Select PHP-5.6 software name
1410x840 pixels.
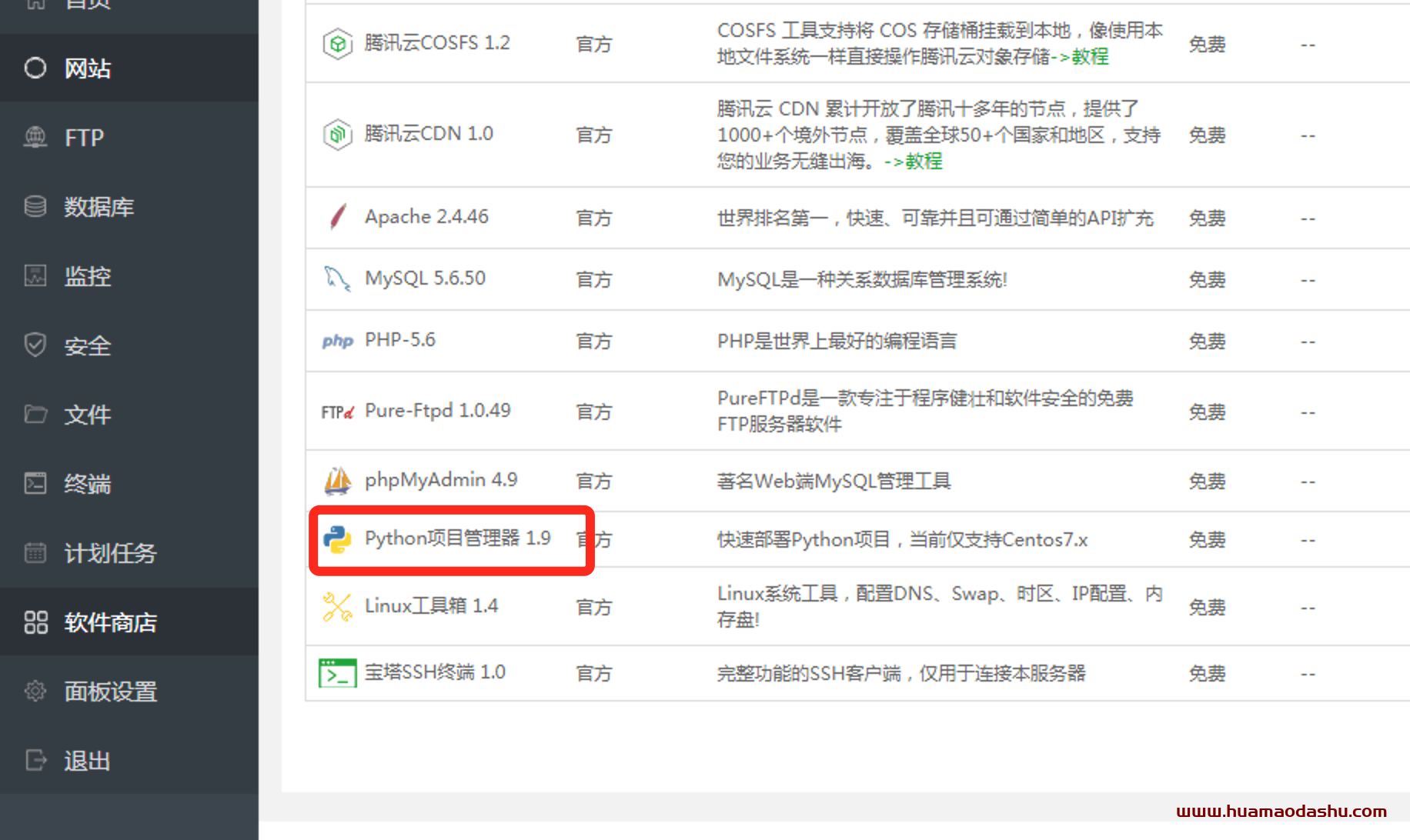400,339
